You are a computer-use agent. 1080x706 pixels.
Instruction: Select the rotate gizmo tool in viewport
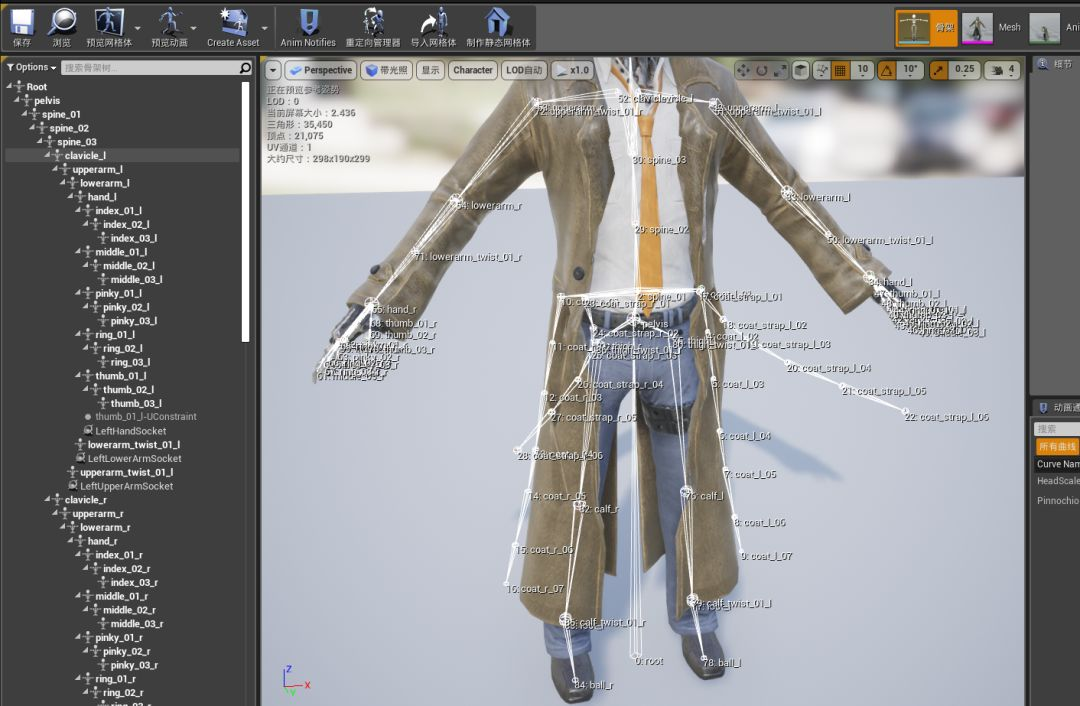coord(762,70)
